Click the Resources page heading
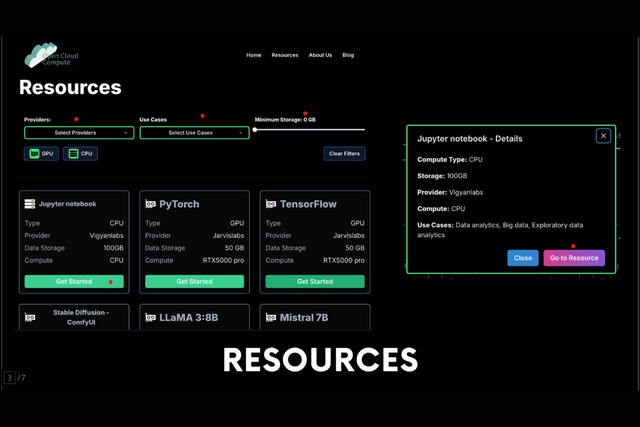 pyautogui.click(x=70, y=87)
